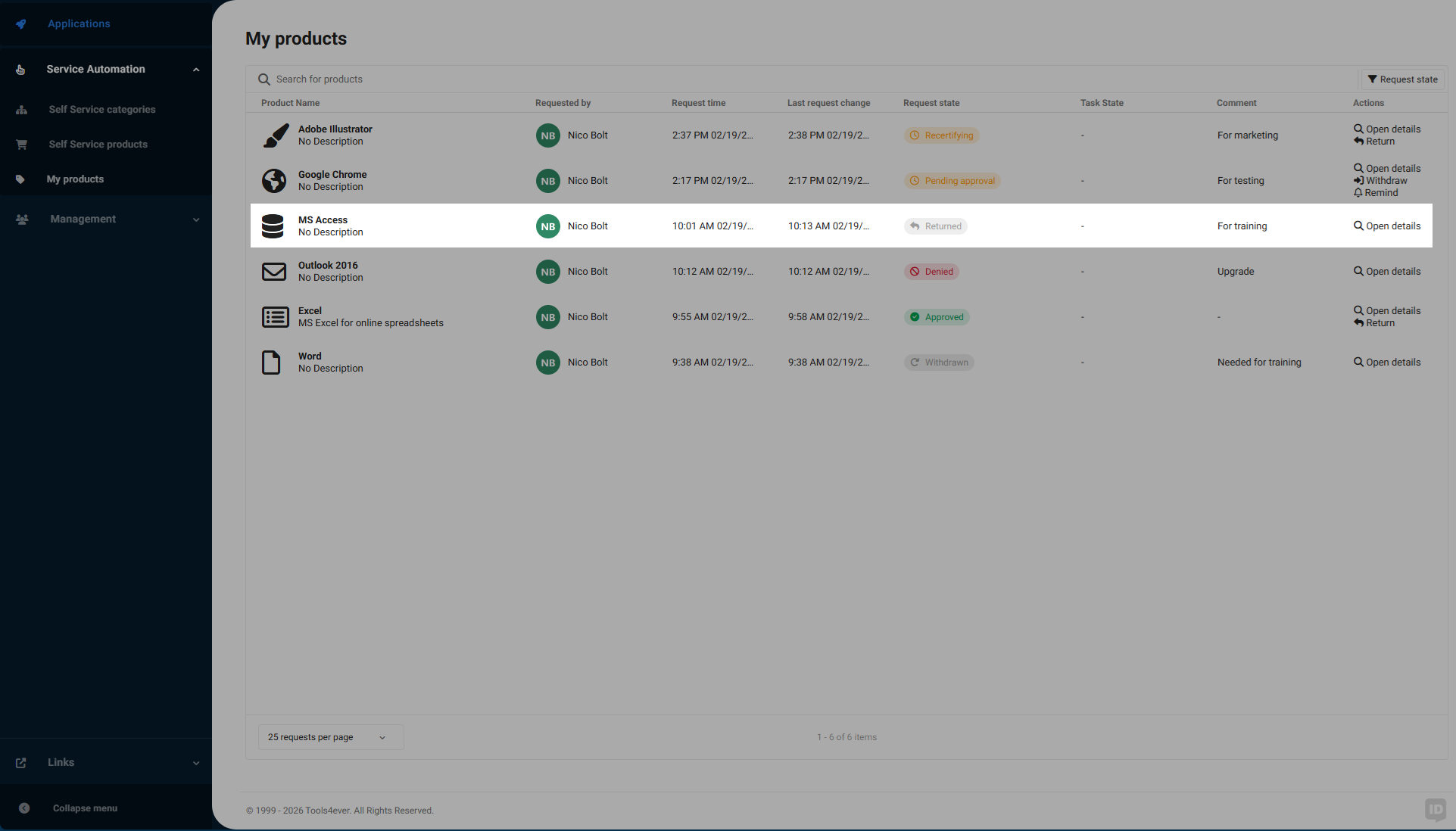Viewport: 1456px width, 831px height.
Task: Select My products in the sidebar
Action: [x=75, y=179]
